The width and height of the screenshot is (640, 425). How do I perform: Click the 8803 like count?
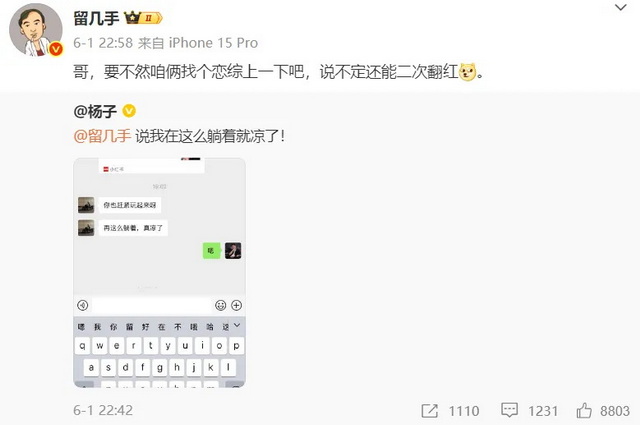[x=615, y=411]
